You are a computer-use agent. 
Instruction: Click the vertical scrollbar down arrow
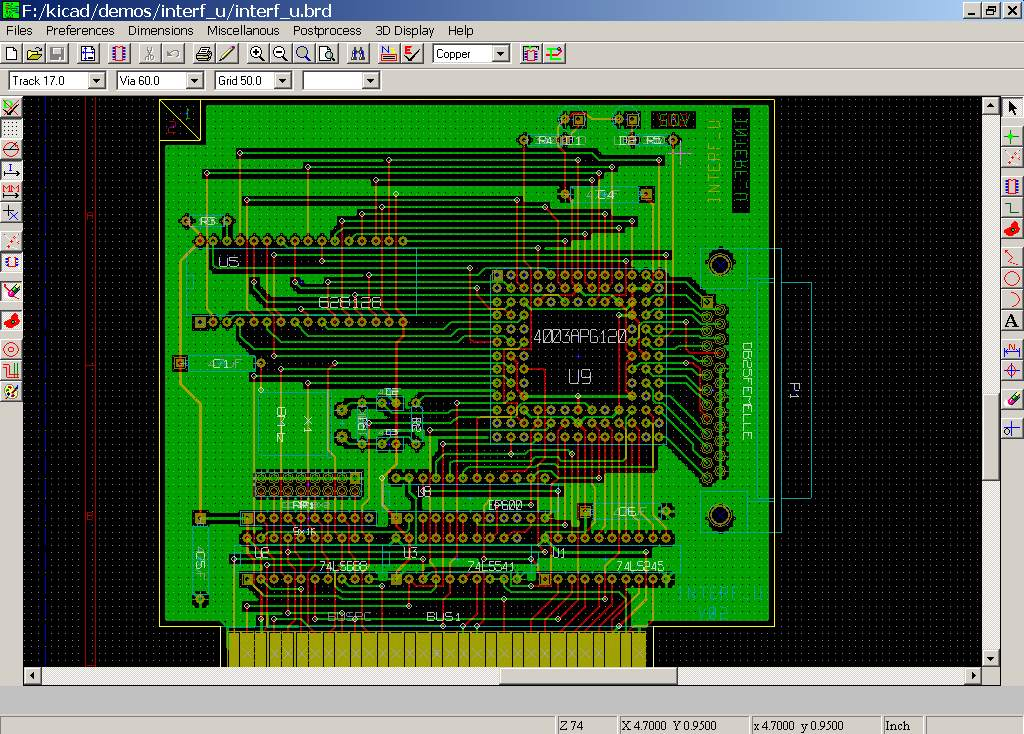point(990,658)
